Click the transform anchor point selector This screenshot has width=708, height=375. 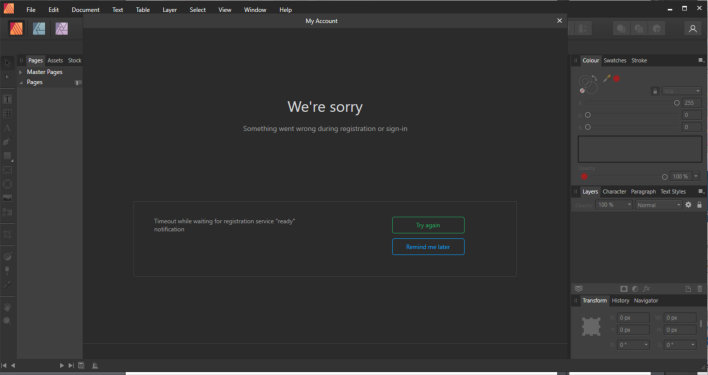click(x=591, y=326)
